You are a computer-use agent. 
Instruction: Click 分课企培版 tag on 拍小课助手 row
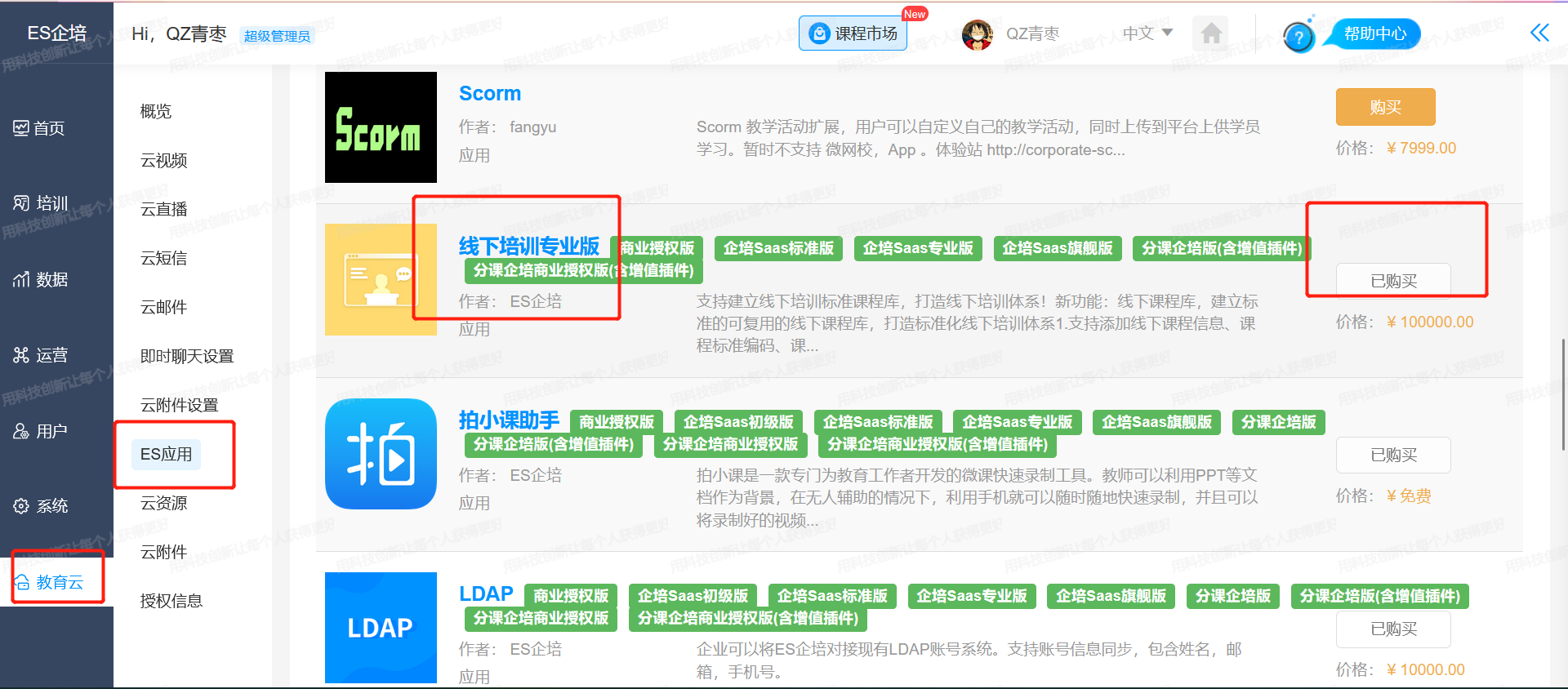coord(1279,422)
